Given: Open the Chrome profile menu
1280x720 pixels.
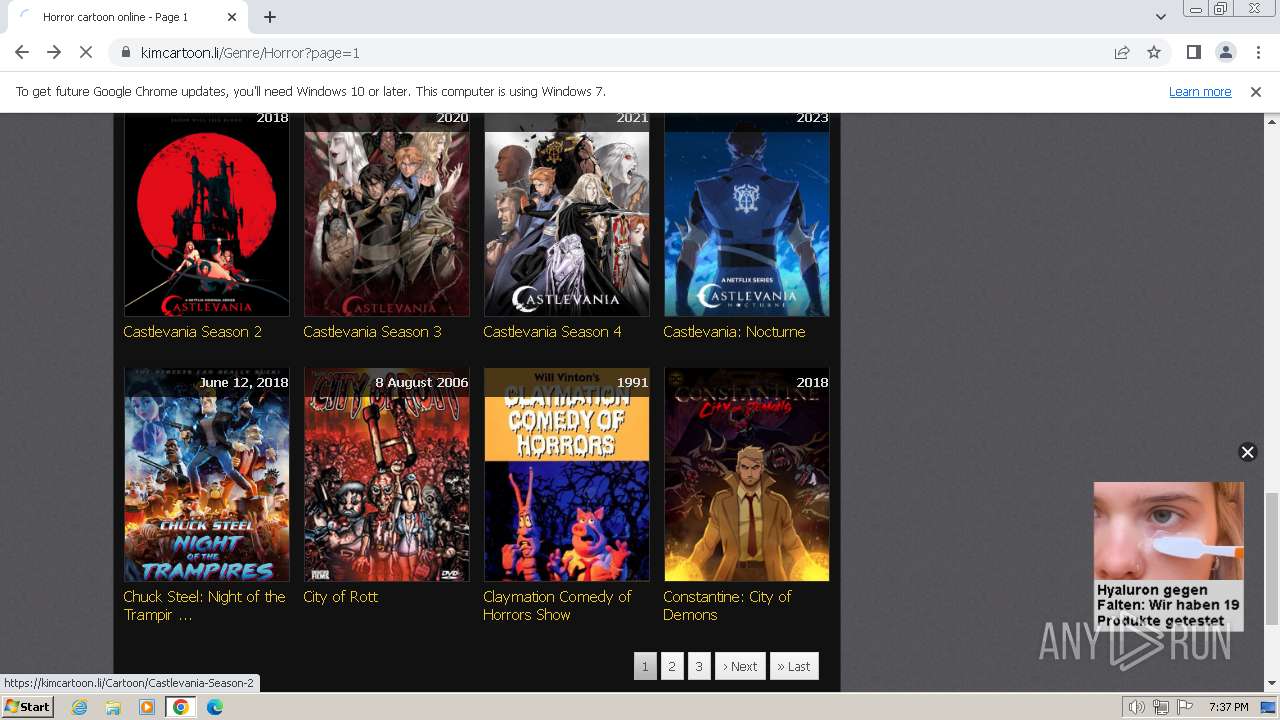Looking at the screenshot, I should click(1225, 52).
